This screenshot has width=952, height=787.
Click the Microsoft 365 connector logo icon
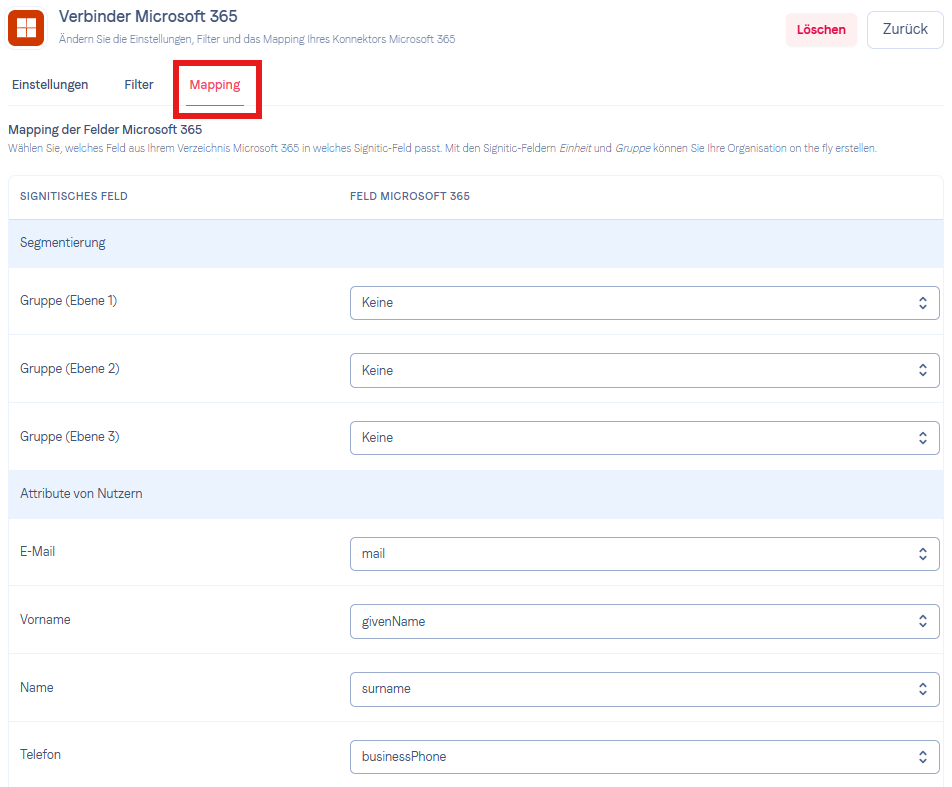tap(26, 27)
